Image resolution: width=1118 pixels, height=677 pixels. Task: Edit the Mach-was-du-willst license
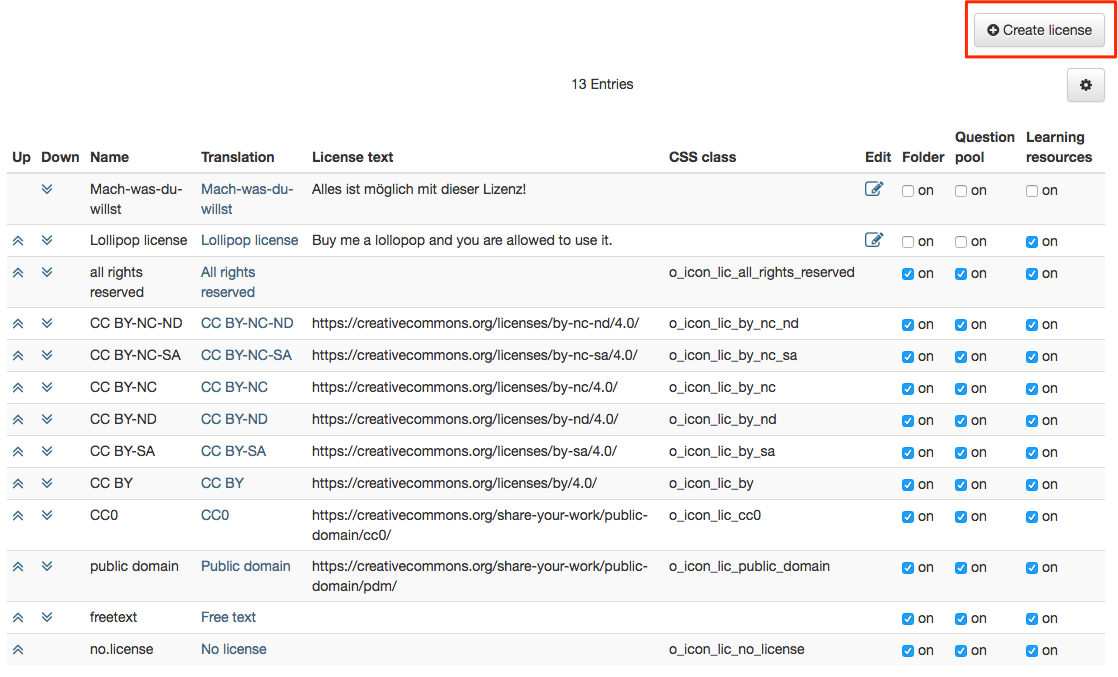pos(874,189)
